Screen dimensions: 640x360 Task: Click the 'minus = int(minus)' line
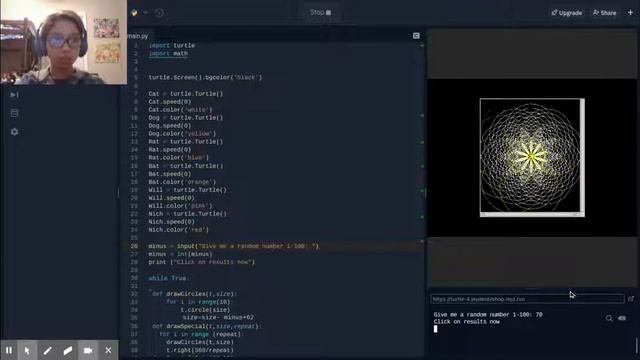pos(180,254)
